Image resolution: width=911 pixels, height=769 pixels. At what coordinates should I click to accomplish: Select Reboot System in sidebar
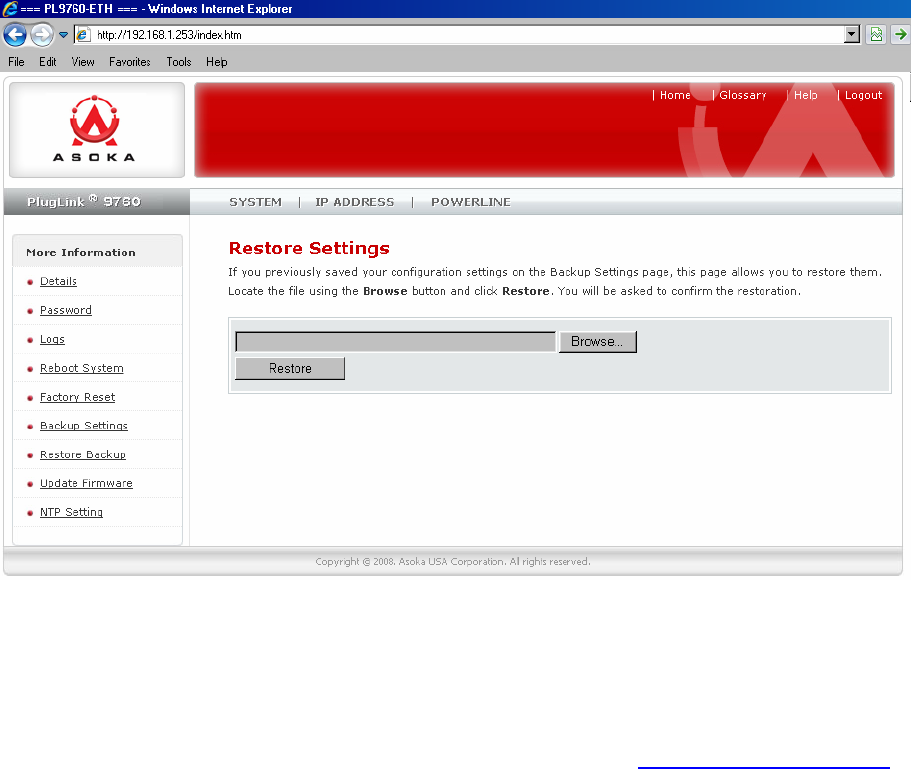click(x=82, y=368)
